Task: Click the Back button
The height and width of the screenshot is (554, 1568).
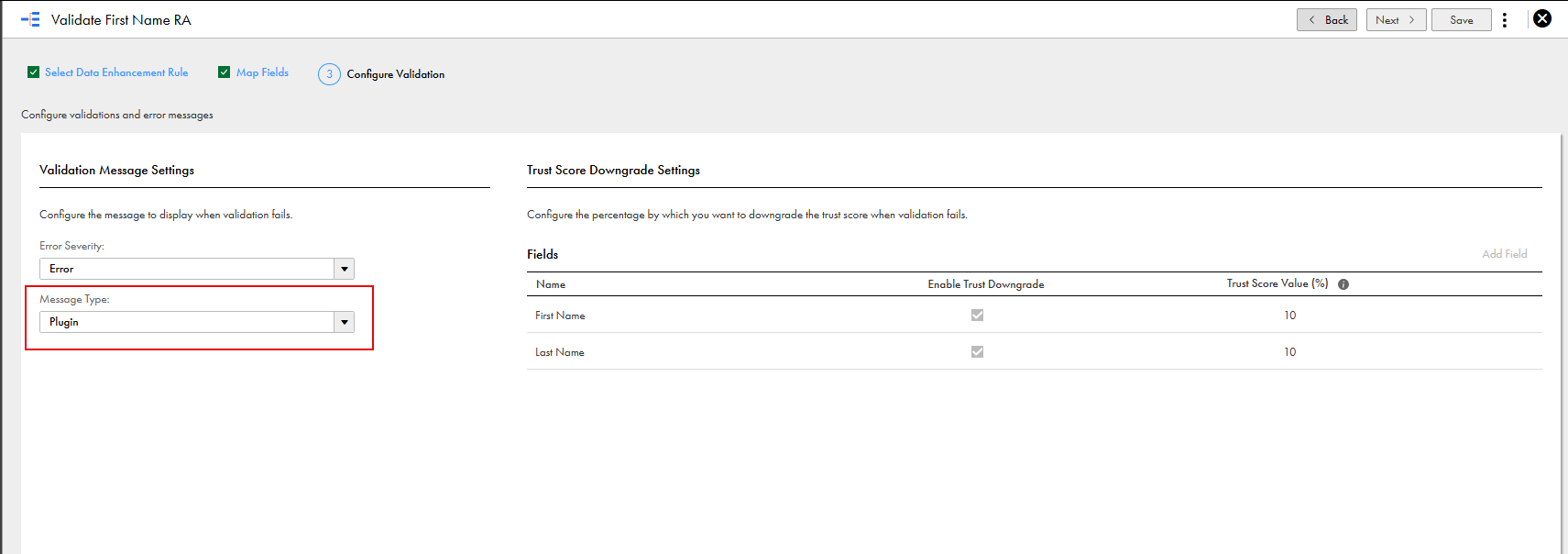Action: [x=1327, y=19]
